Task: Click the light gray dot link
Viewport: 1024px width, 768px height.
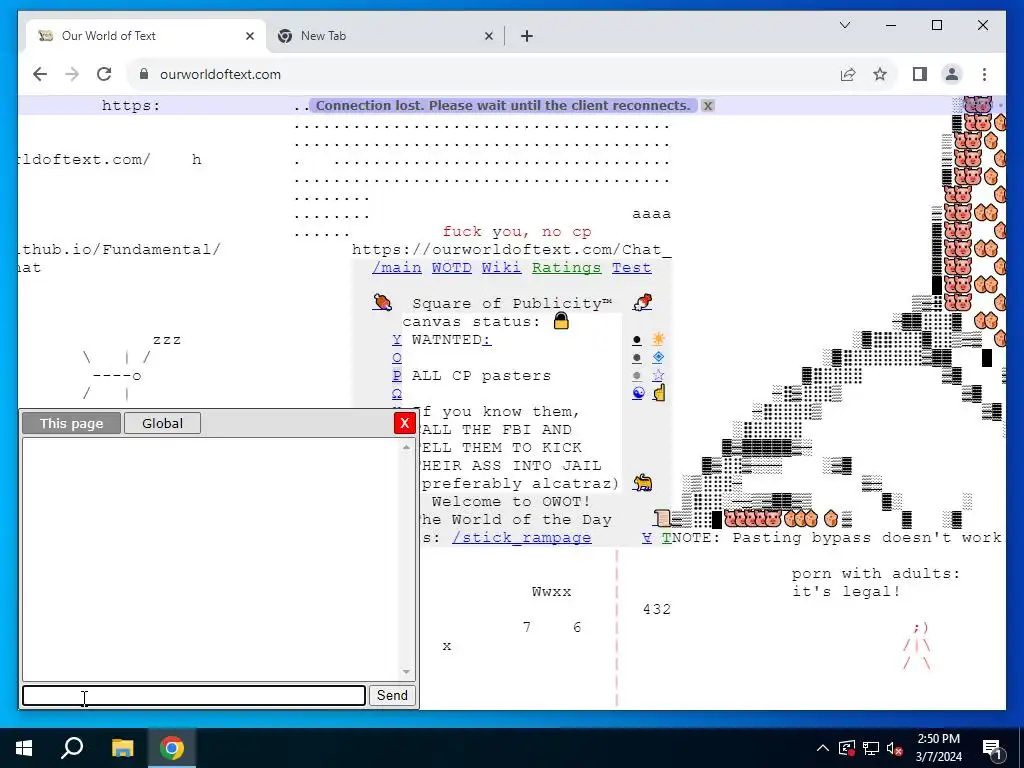Action: click(x=637, y=376)
